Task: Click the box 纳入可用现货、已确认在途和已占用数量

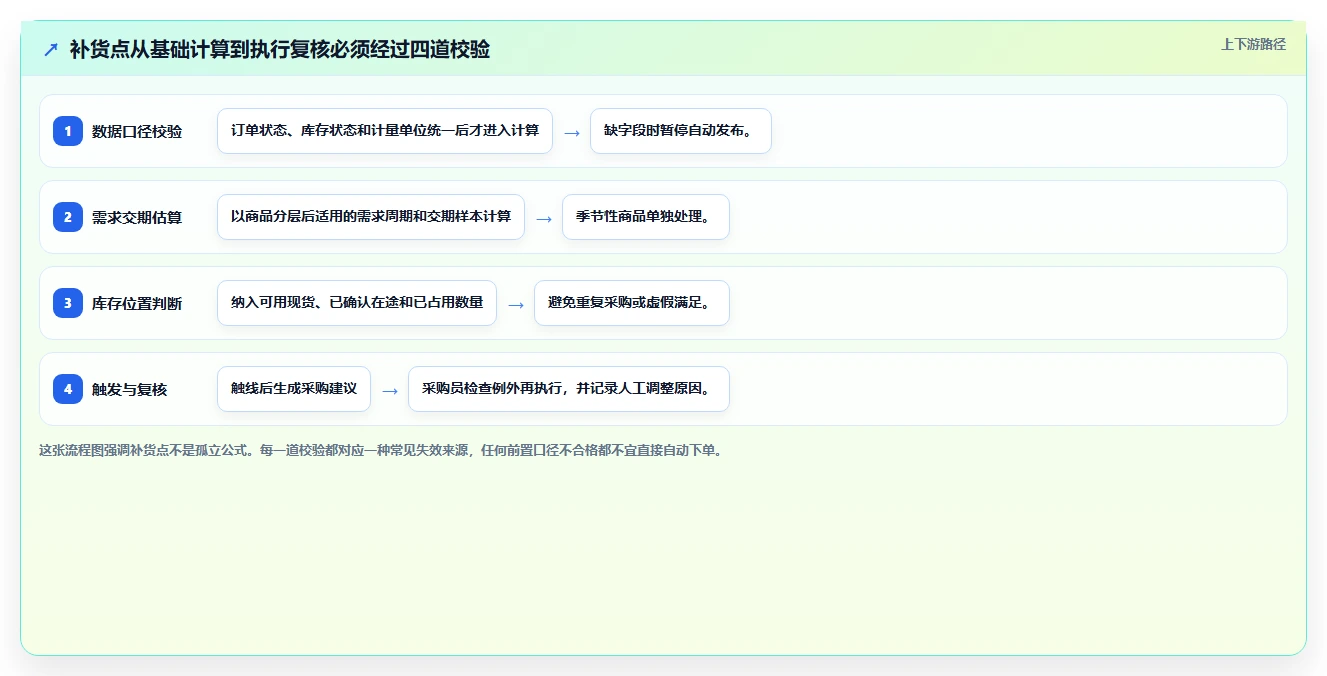Action: coord(357,303)
